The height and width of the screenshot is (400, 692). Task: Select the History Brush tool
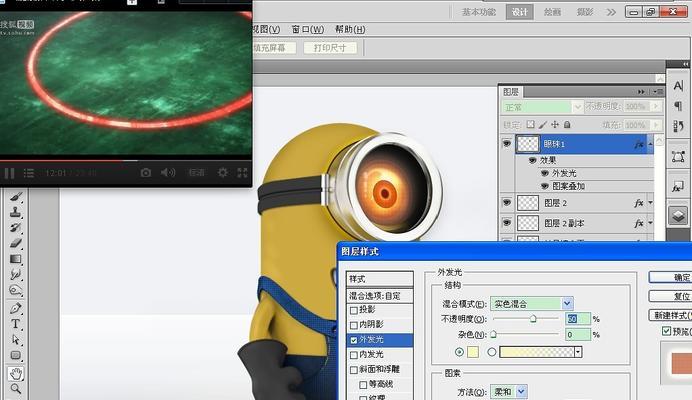point(16,227)
